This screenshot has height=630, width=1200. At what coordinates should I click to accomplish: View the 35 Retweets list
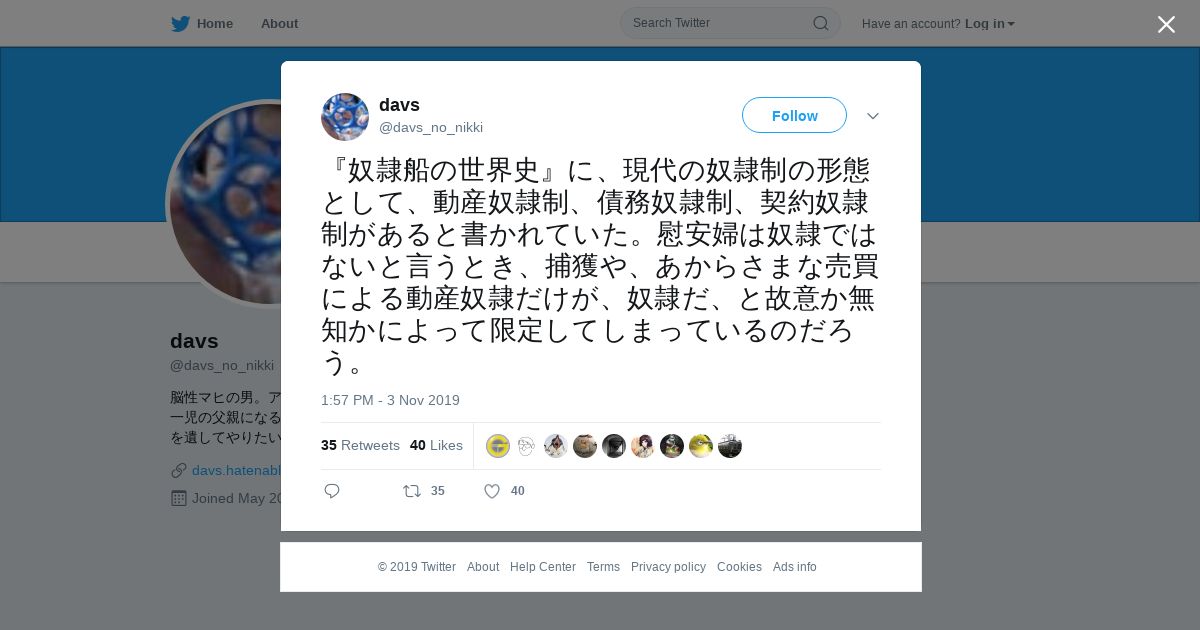tap(360, 445)
